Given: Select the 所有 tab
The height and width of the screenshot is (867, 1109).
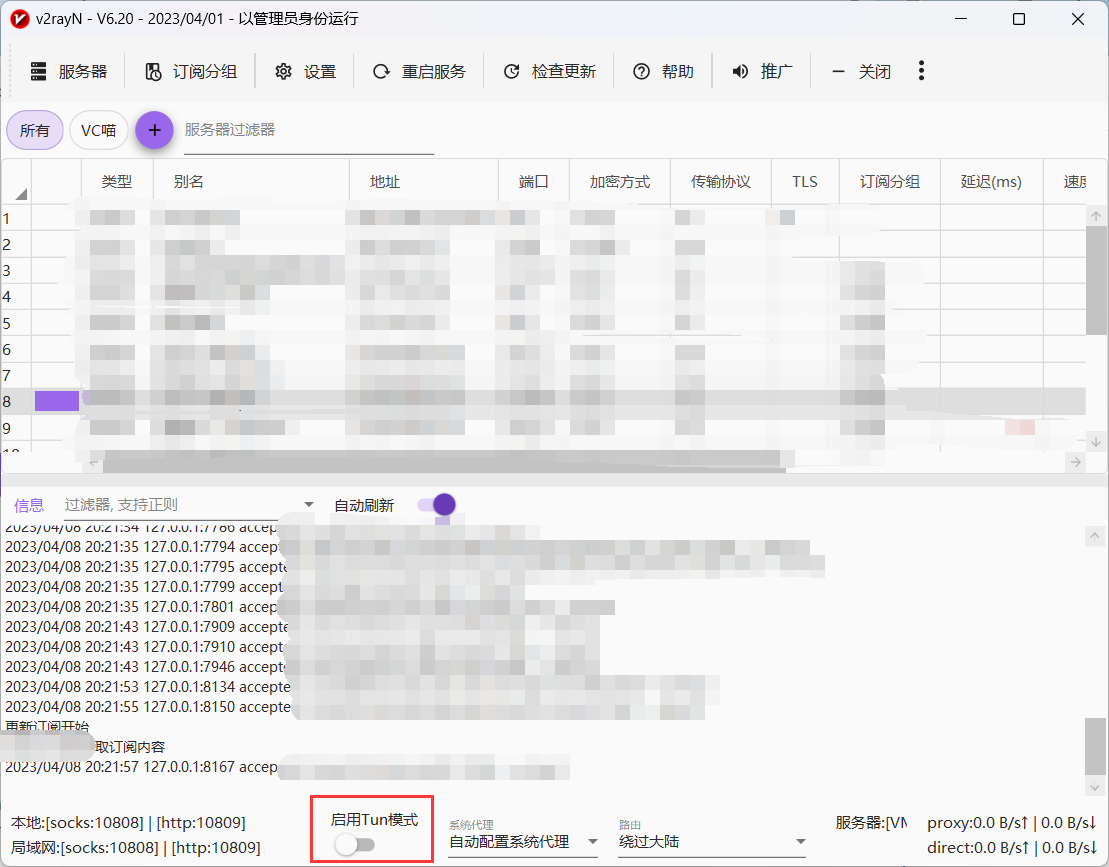Looking at the screenshot, I should [x=35, y=130].
